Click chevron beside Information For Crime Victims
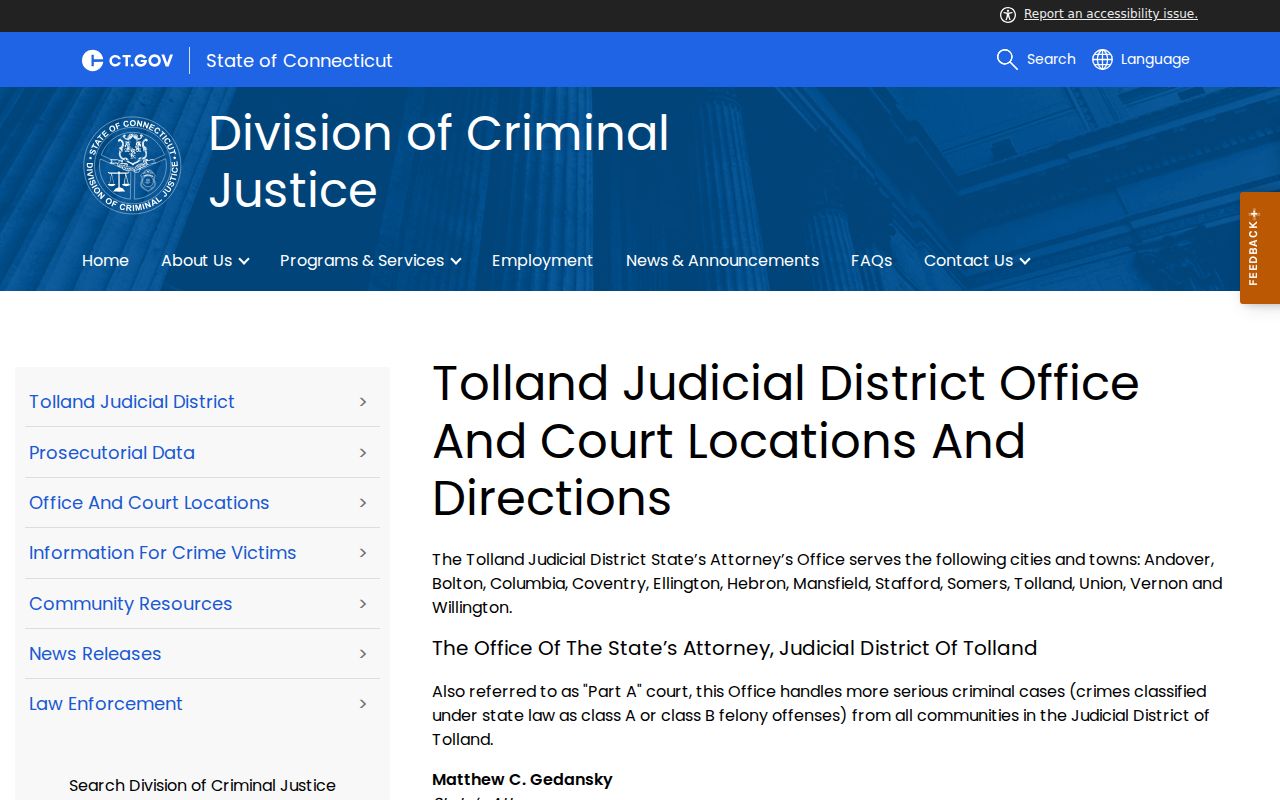 point(363,552)
